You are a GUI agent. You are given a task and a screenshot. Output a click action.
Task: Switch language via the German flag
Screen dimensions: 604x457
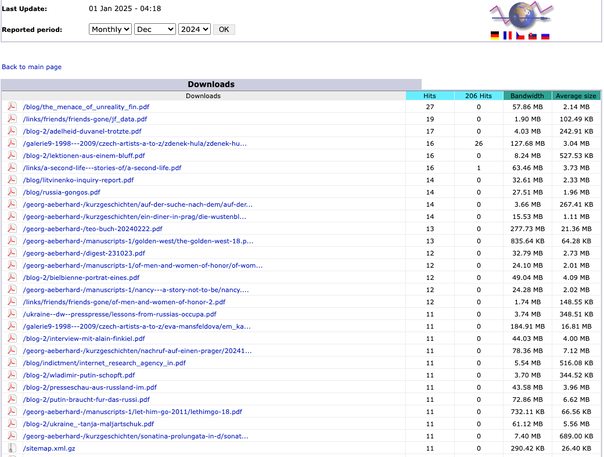[495, 35]
